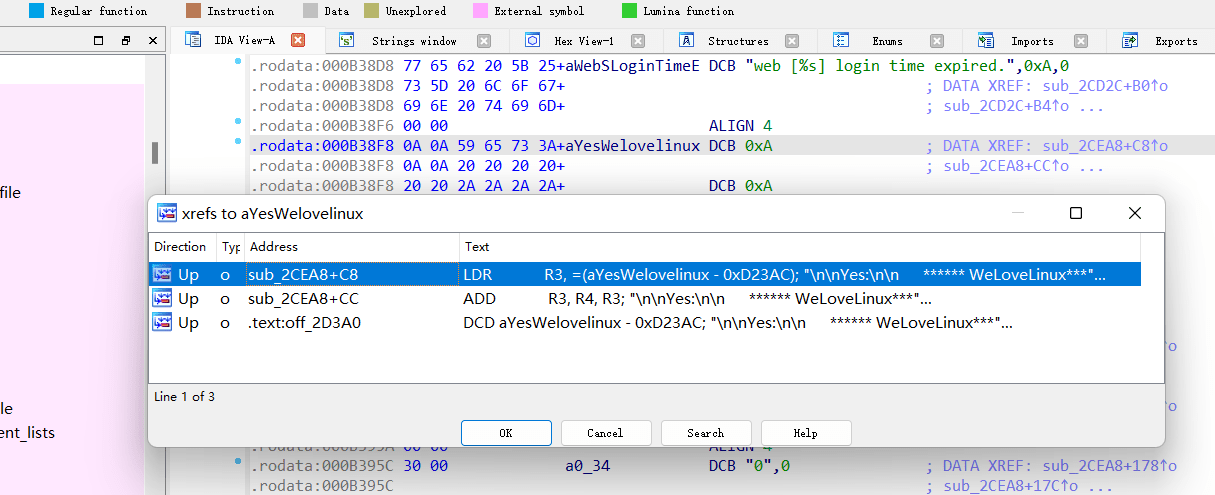Open the Imports tab
1215x495 pixels.
click(1032, 41)
